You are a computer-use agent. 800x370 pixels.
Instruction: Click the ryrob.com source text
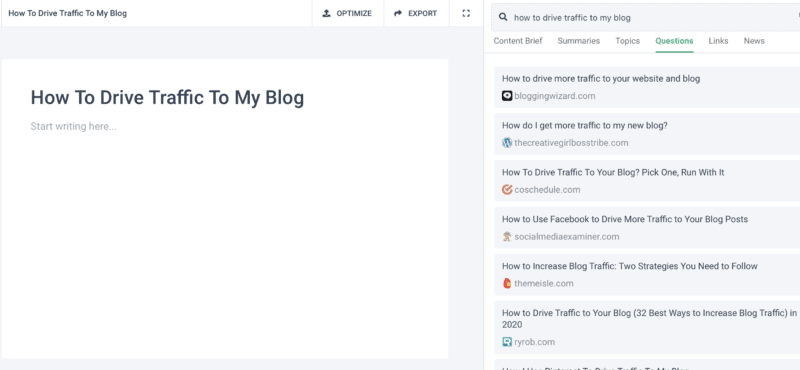534,342
